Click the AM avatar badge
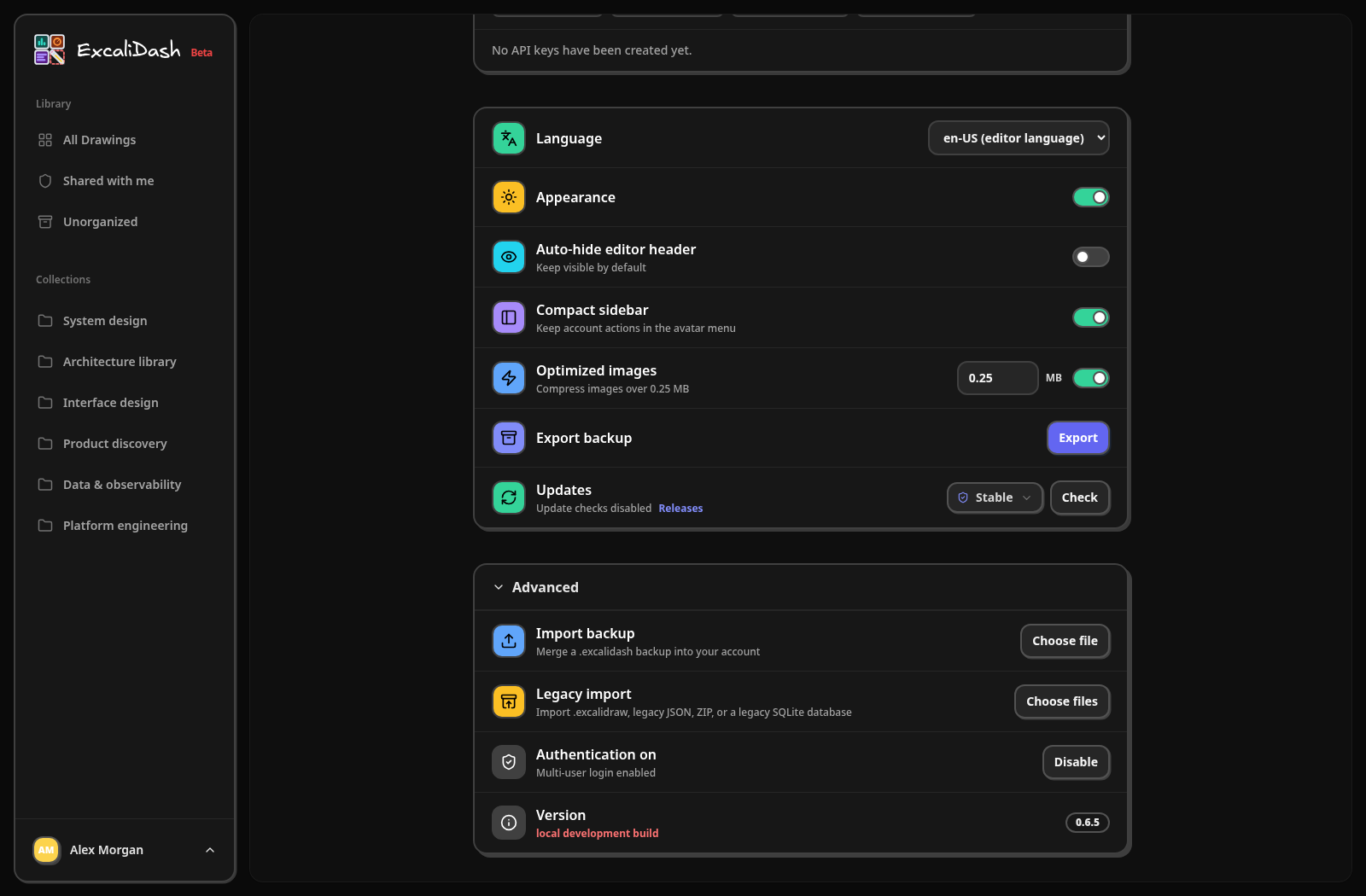The image size is (1366, 896). tap(46, 850)
